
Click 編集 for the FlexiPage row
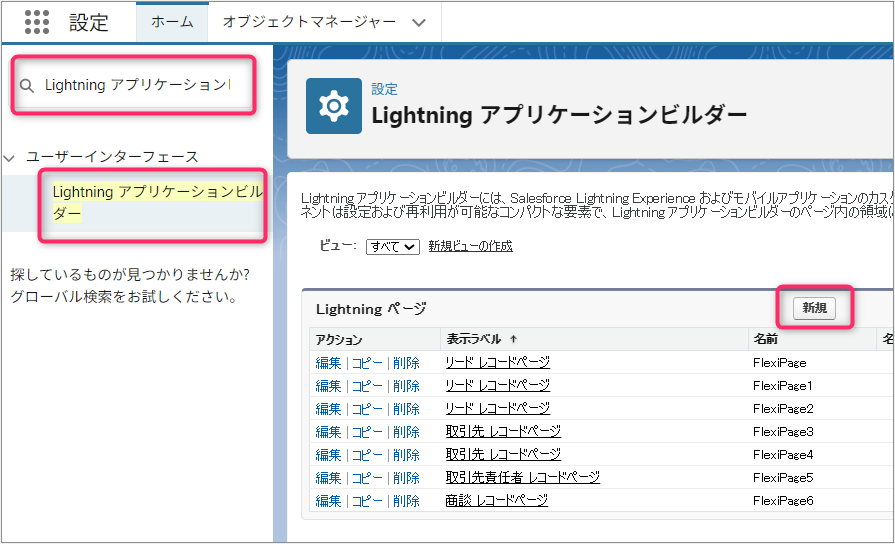(328, 362)
